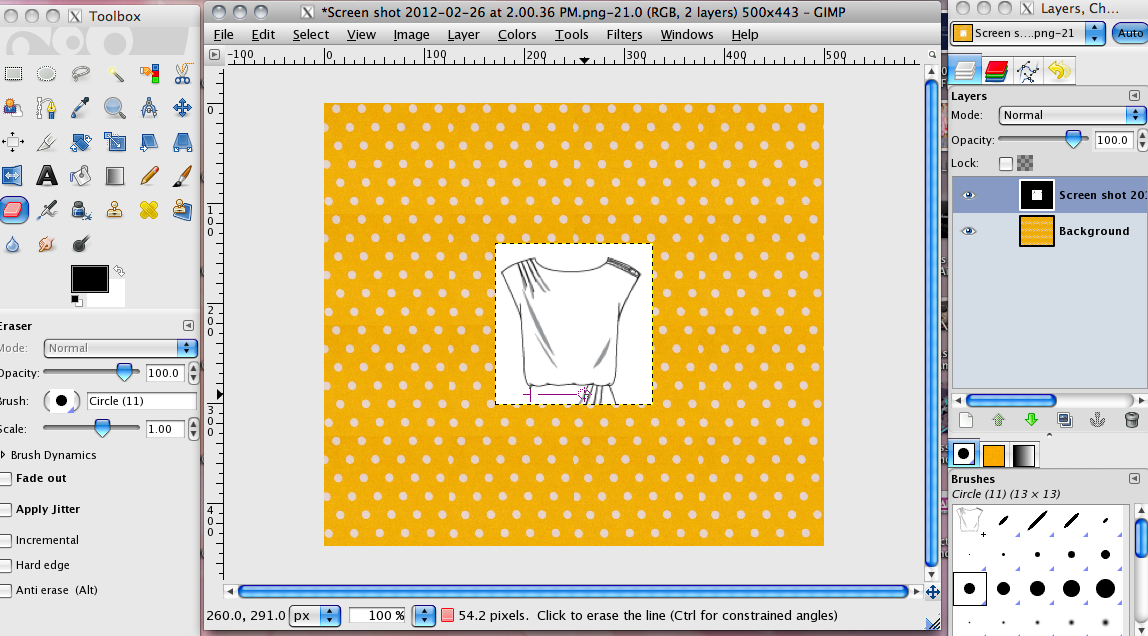Select the Fuzzy Select tool
1148x636 pixels.
pyautogui.click(x=114, y=74)
